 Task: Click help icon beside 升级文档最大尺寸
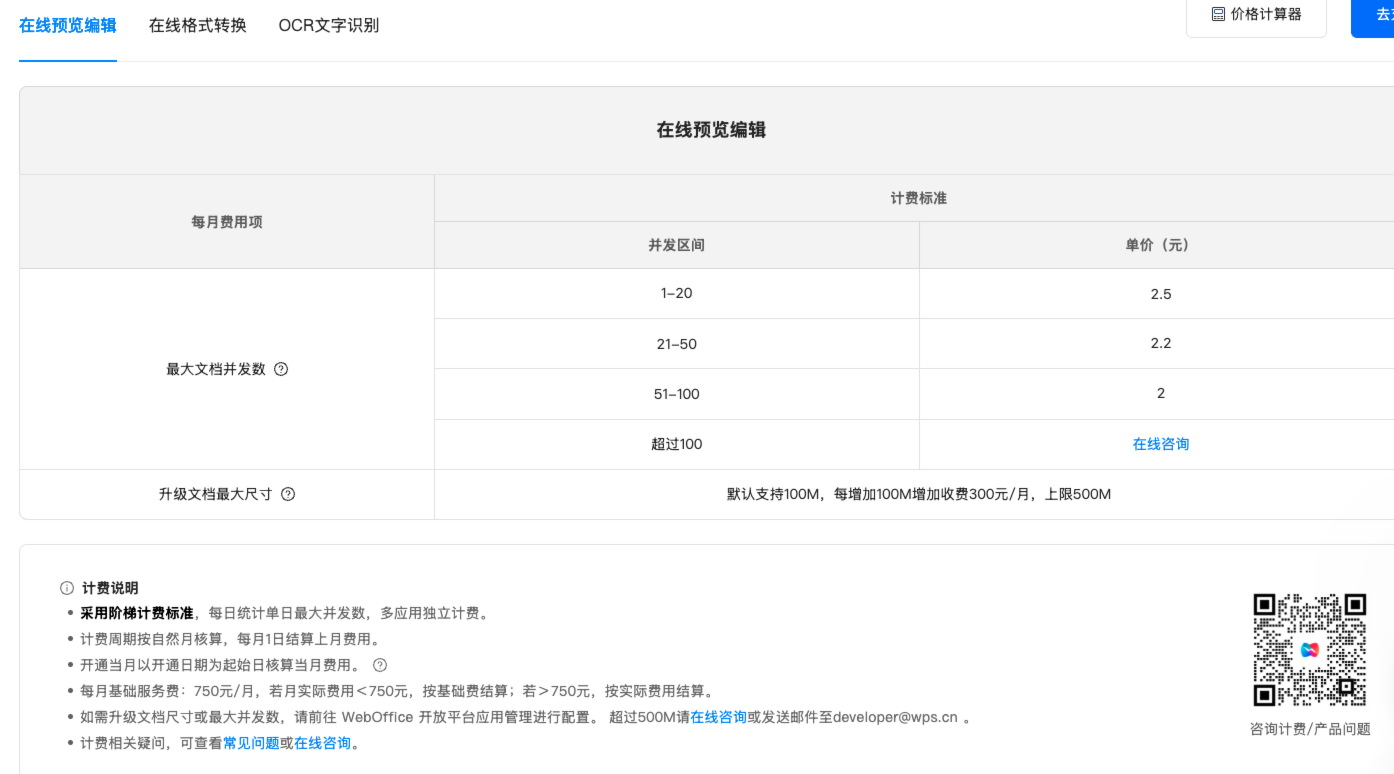[288, 494]
